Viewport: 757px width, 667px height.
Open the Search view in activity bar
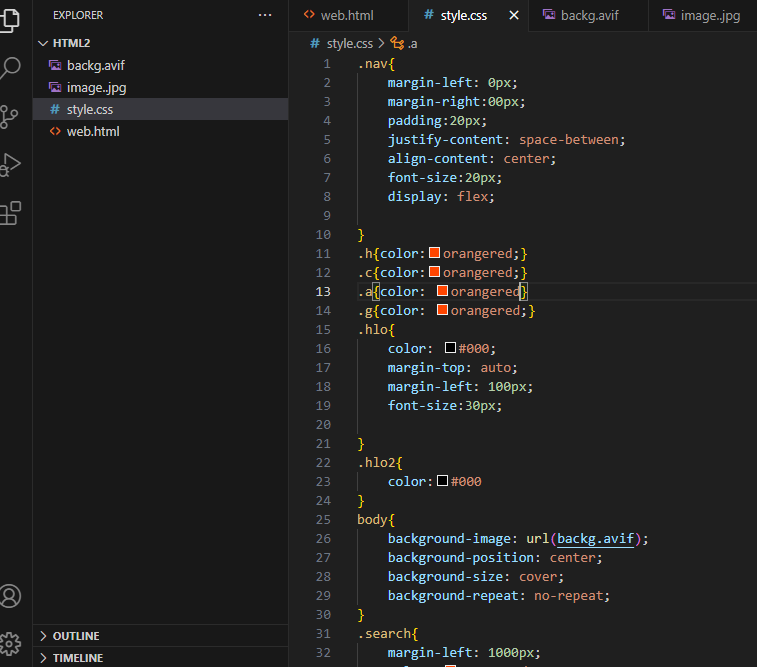pyautogui.click(x=10, y=68)
